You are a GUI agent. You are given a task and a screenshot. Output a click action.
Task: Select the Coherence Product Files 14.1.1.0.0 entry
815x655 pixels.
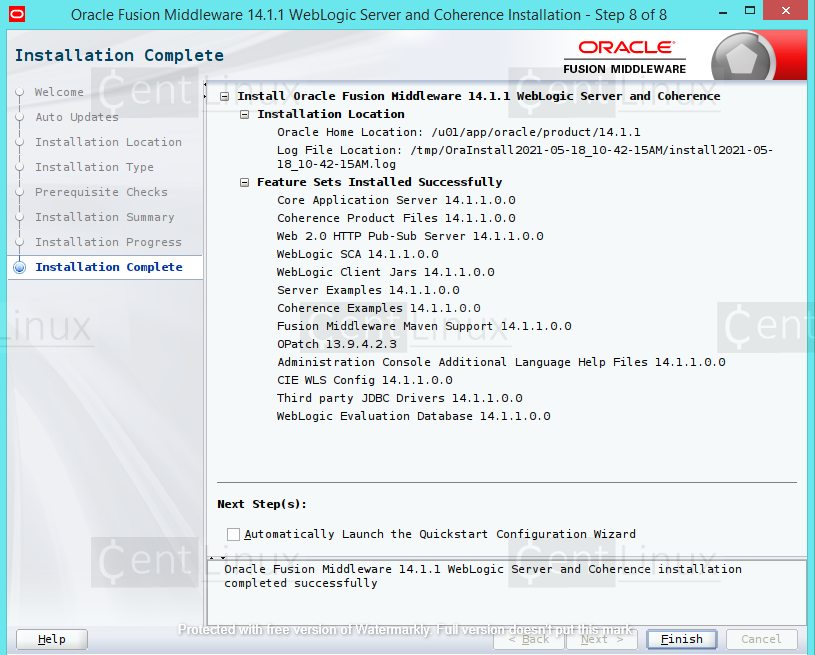coord(397,218)
